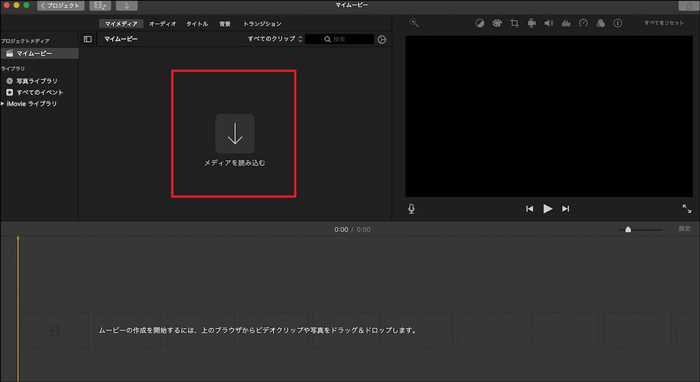Enter fullscreen playback with the arrows icon

pyautogui.click(x=687, y=208)
